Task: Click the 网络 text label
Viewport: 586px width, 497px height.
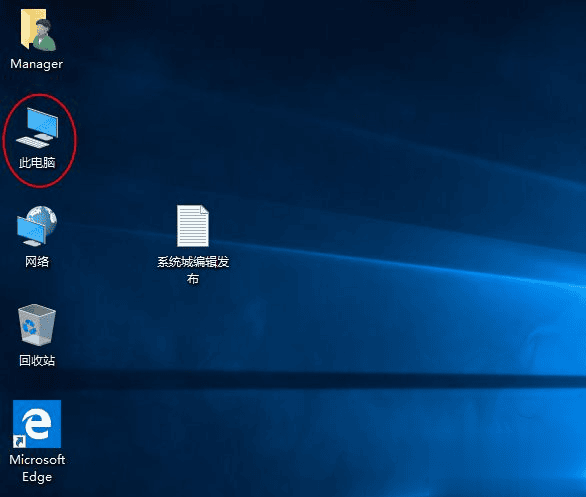Action: coord(37,262)
